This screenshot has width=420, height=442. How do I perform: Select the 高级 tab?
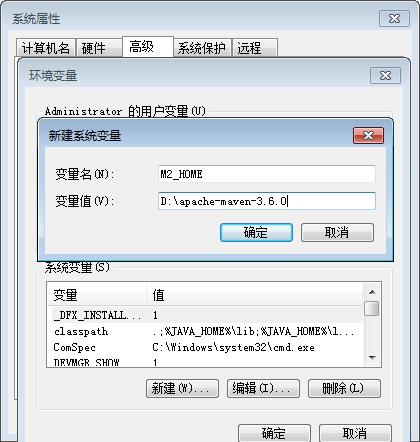click(x=148, y=47)
